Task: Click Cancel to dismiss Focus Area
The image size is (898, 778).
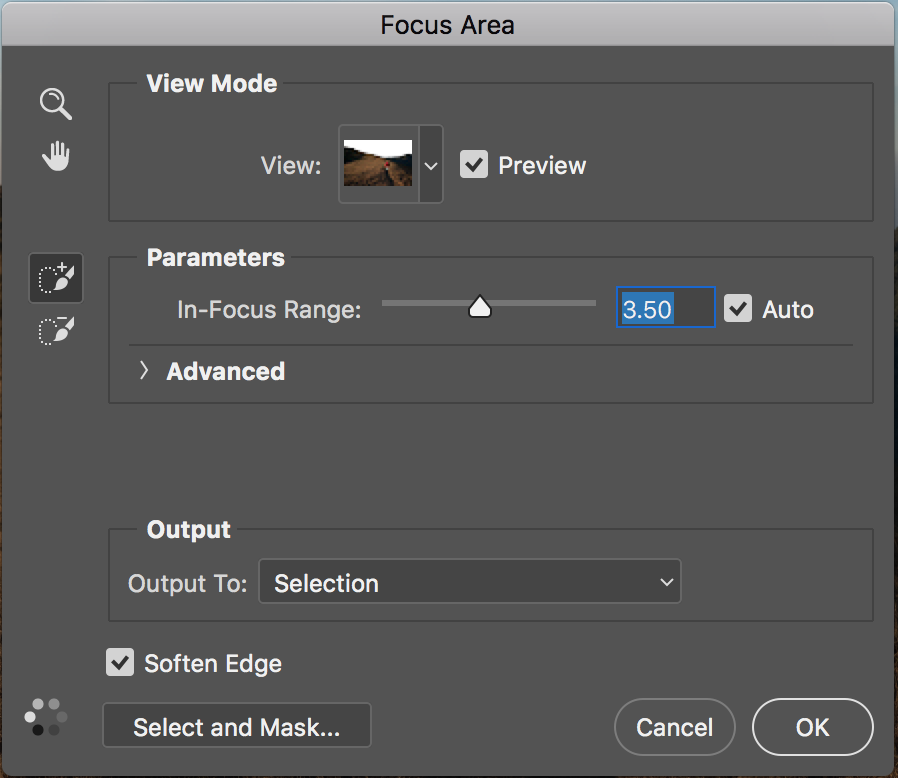Action: coord(675,727)
